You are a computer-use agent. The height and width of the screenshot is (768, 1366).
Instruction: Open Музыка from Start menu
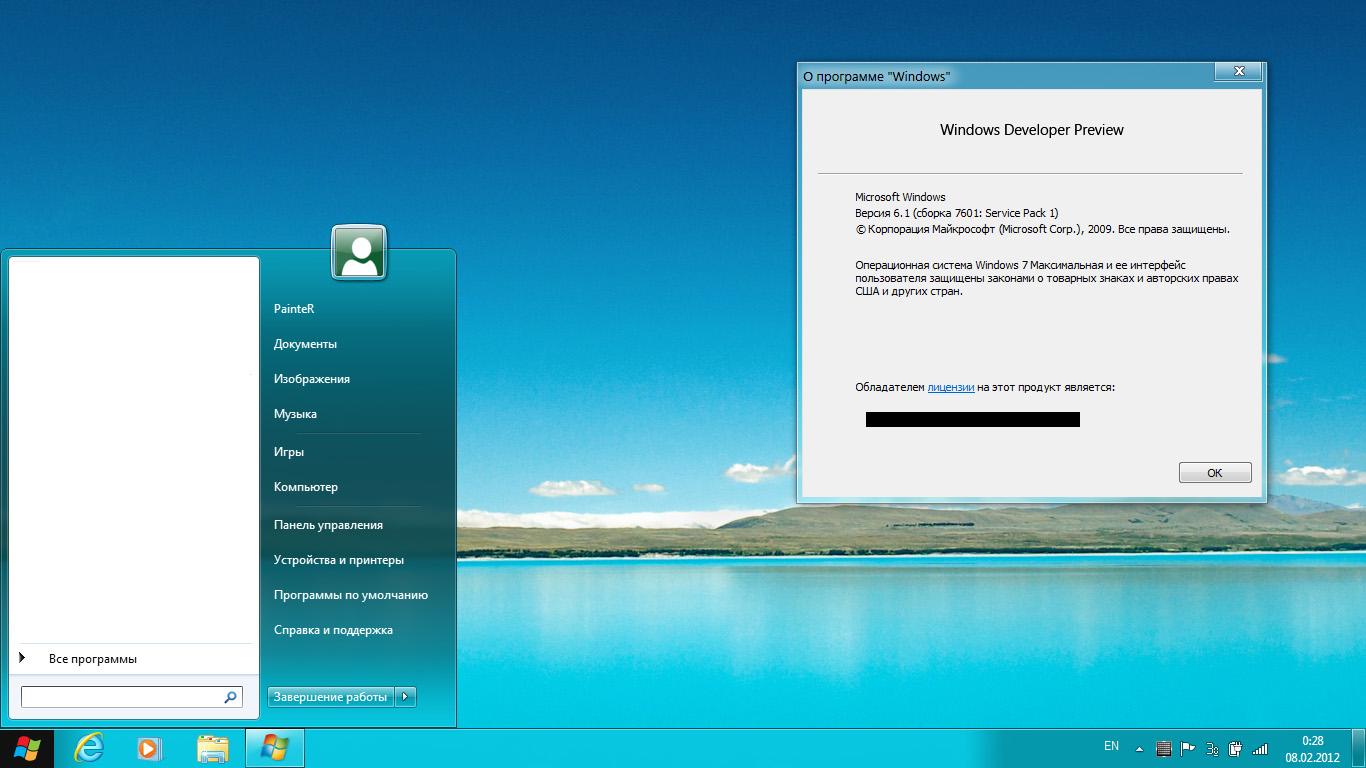(x=295, y=414)
